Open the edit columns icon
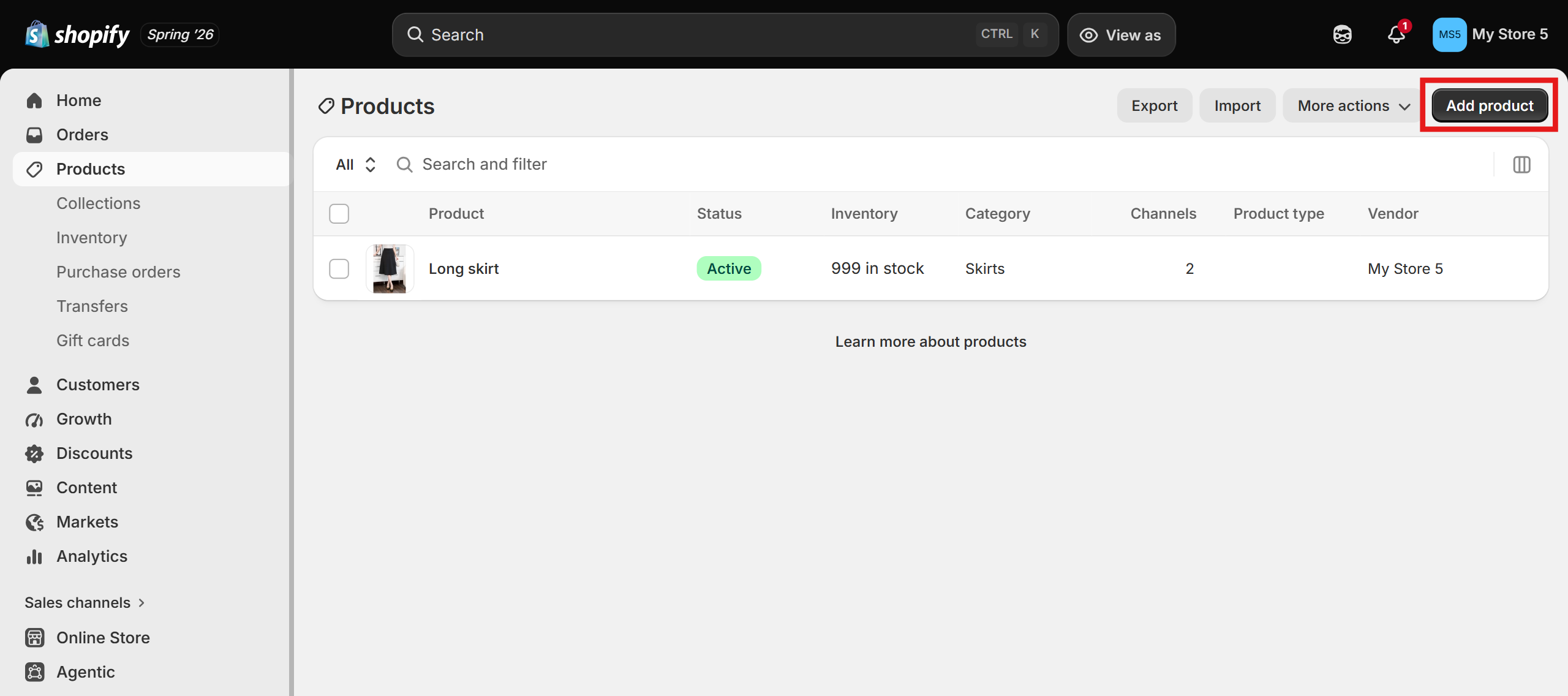The height and width of the screenshot is (696, 1568). point(1521,164)
